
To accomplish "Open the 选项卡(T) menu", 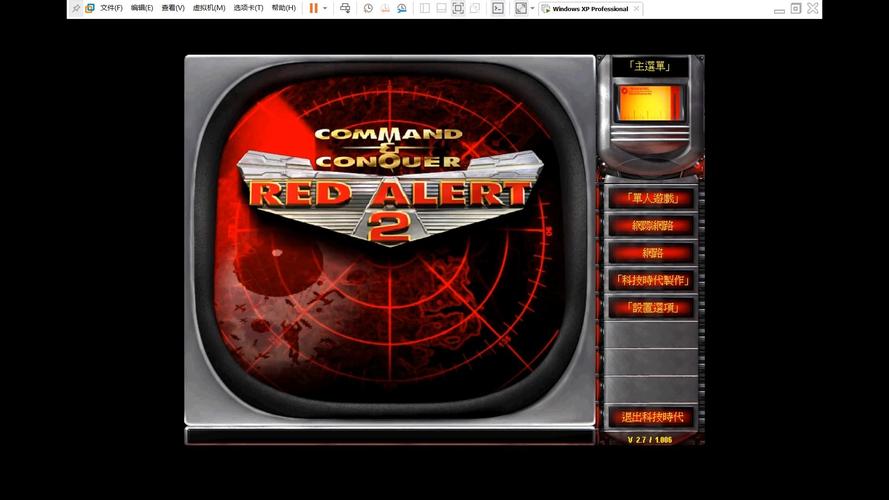I will click(x=248, y=8).
